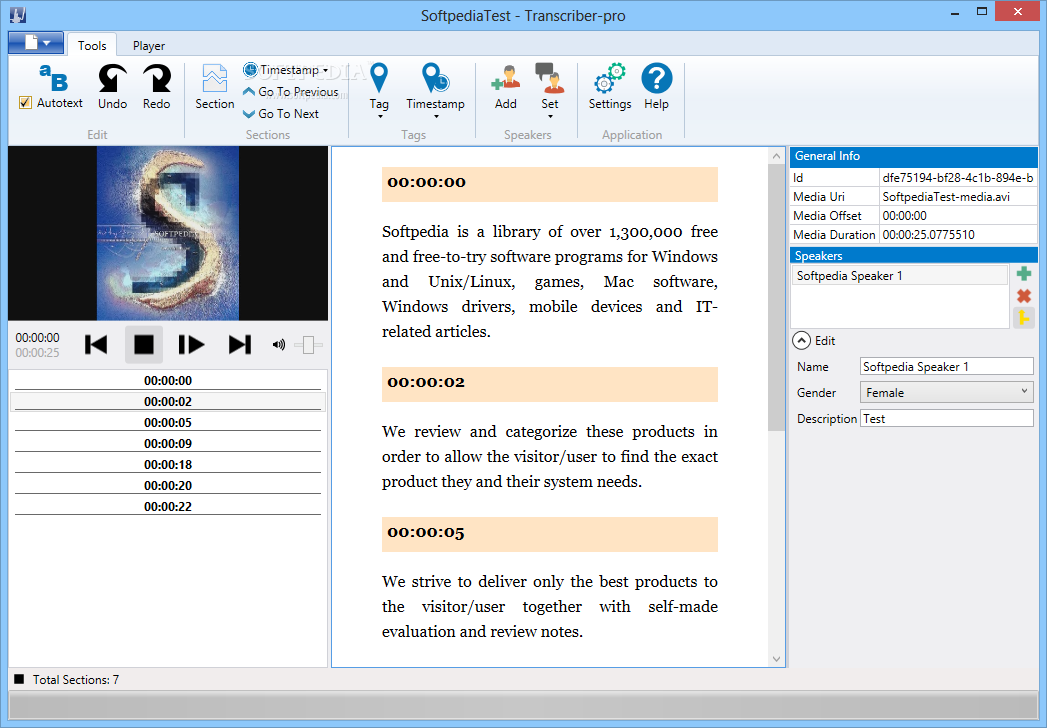Go To Next section
The height and width of the screenshot is (728, 1047).
281,114
